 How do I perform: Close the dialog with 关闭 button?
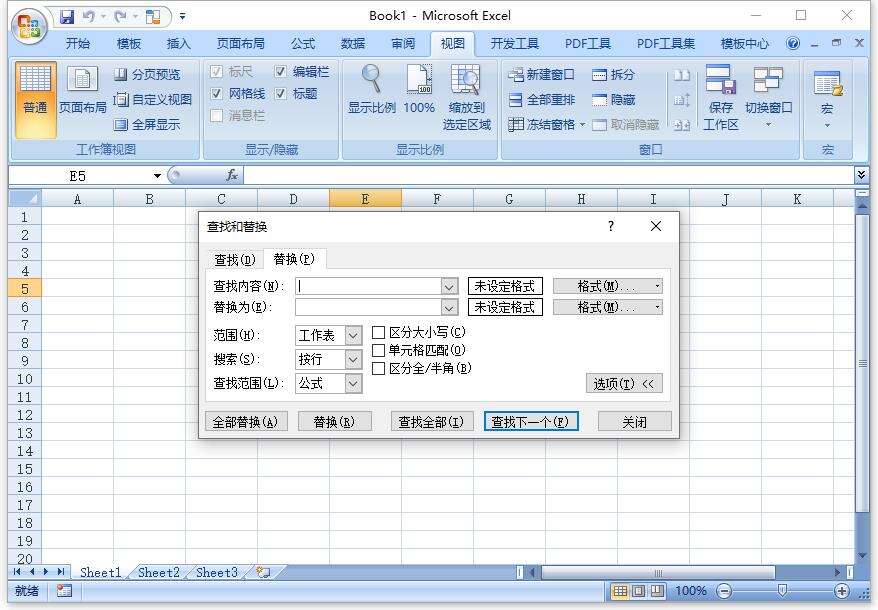(x=634, y=422)
